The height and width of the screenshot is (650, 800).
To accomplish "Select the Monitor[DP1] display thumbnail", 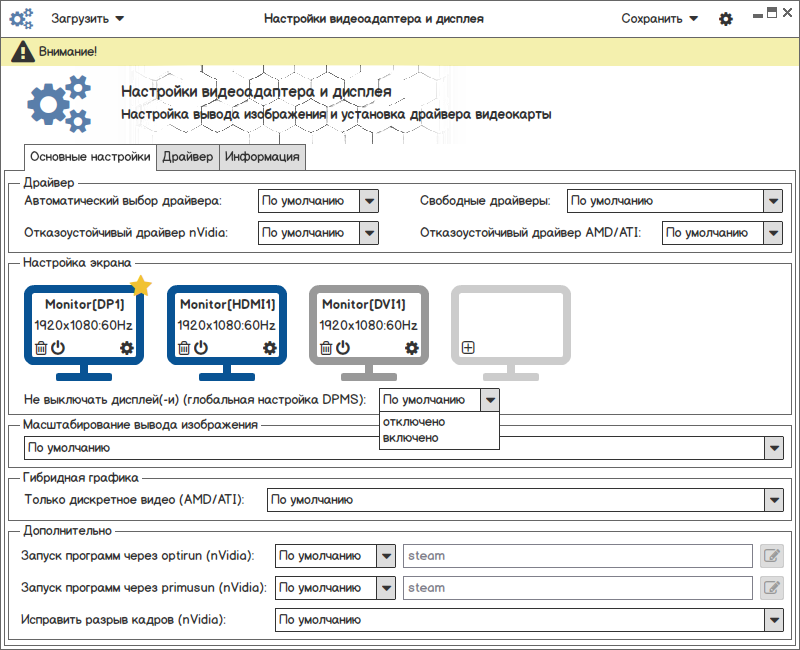I will click(x=84, y=333).
